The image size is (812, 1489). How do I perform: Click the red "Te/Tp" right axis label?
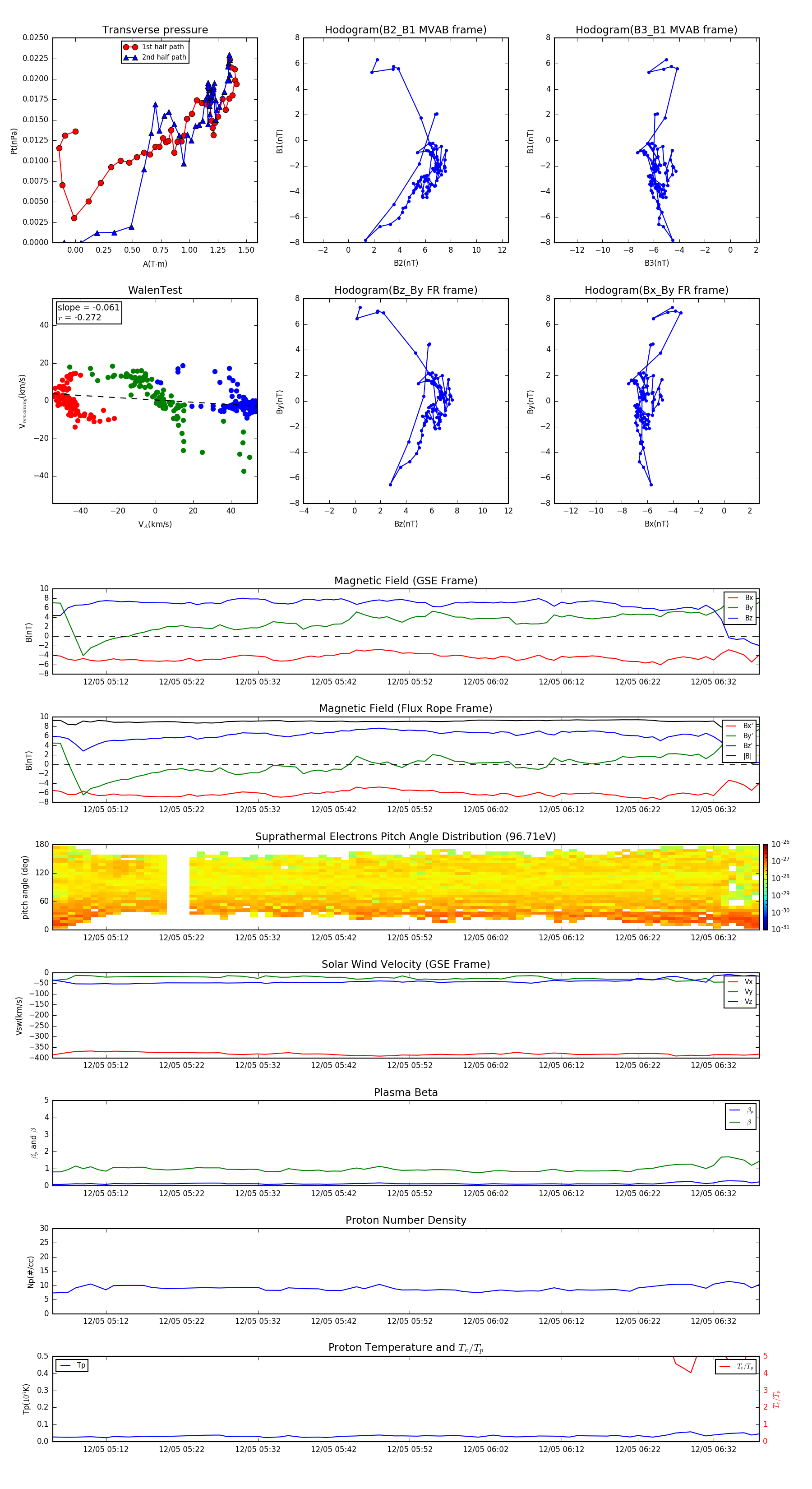(x=777, y=1399)
